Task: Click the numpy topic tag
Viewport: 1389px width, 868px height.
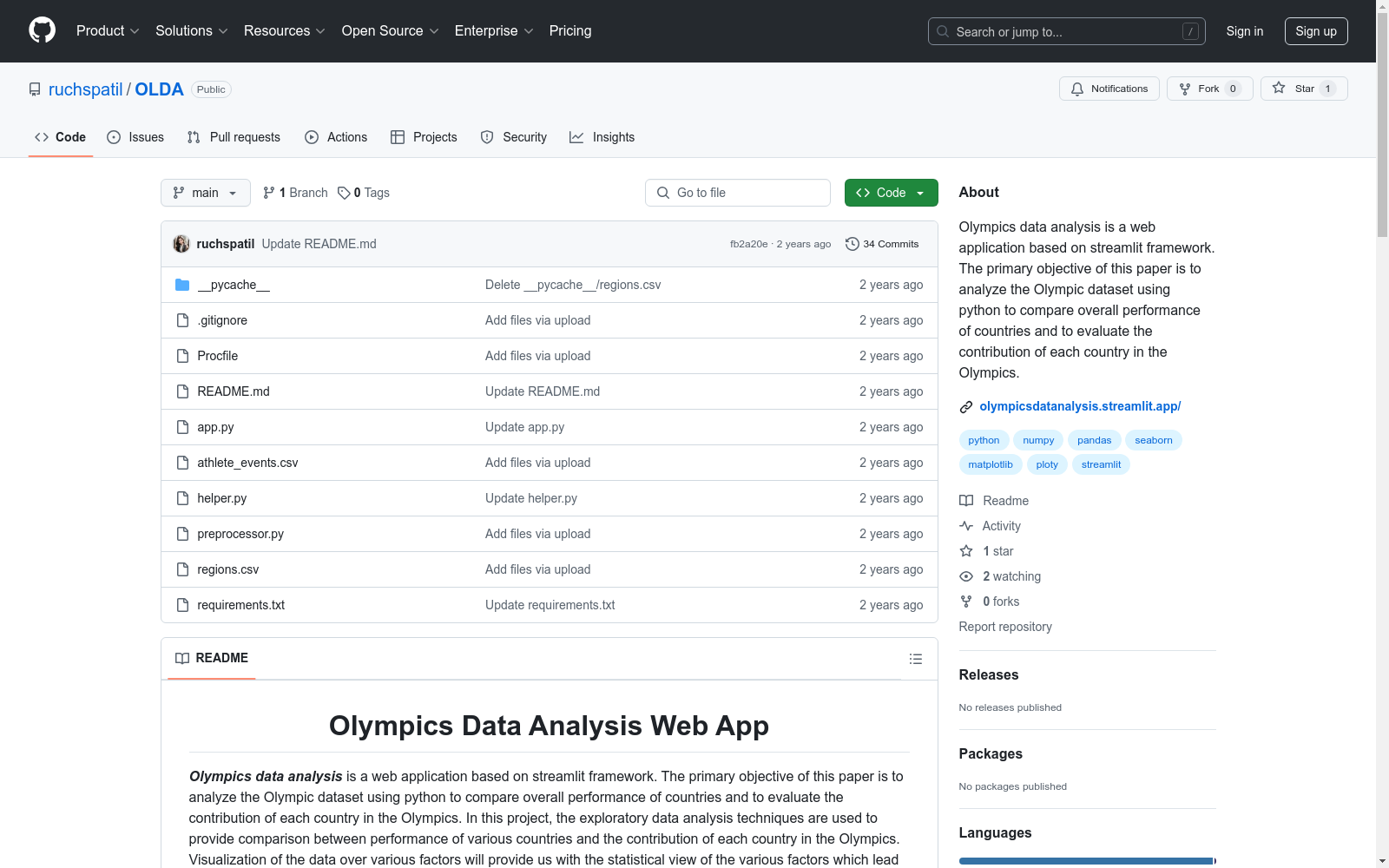Action: pos(1038,440)
